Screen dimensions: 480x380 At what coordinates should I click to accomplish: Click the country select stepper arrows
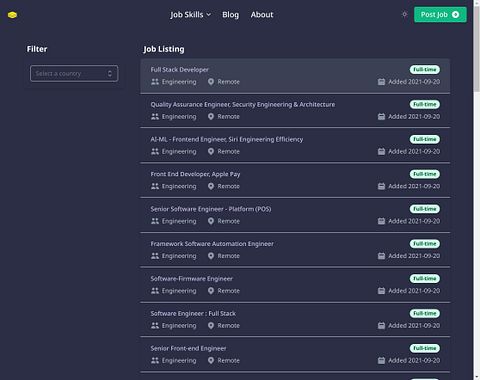click(110, 73)
